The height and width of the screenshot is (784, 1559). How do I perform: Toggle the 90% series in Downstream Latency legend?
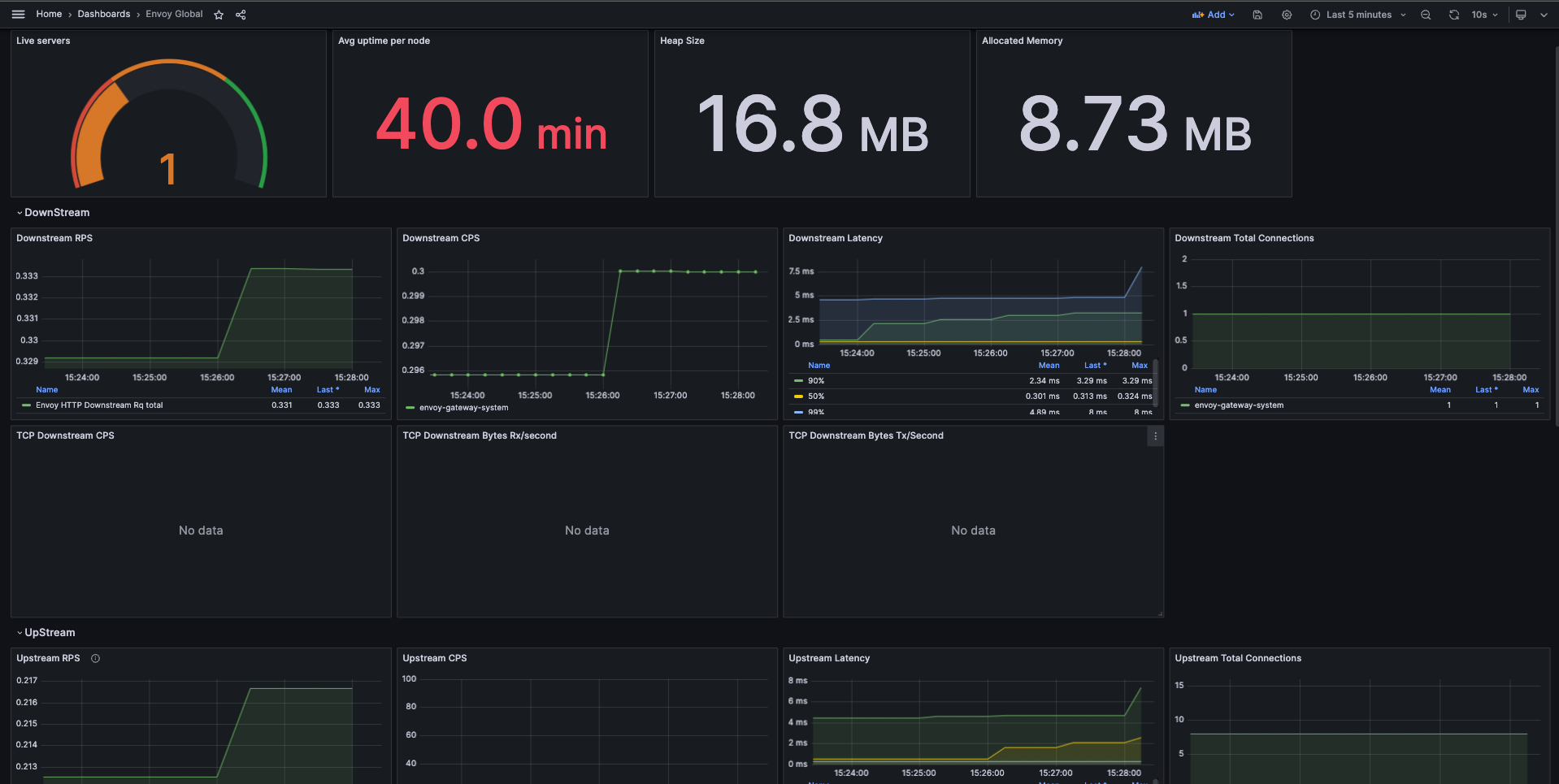pyautogui.click(x=815, y=381)
